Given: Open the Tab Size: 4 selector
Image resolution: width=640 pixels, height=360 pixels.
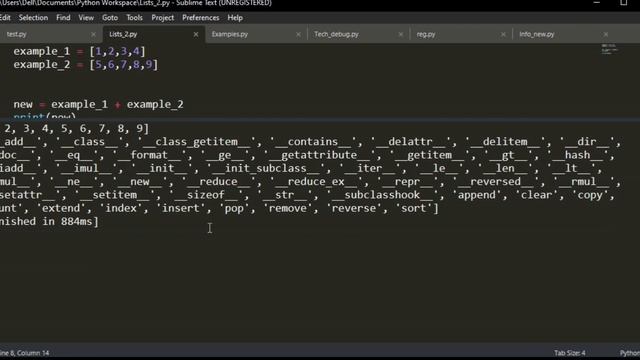Looking at the screenshot, I should [x=569, y=353].
